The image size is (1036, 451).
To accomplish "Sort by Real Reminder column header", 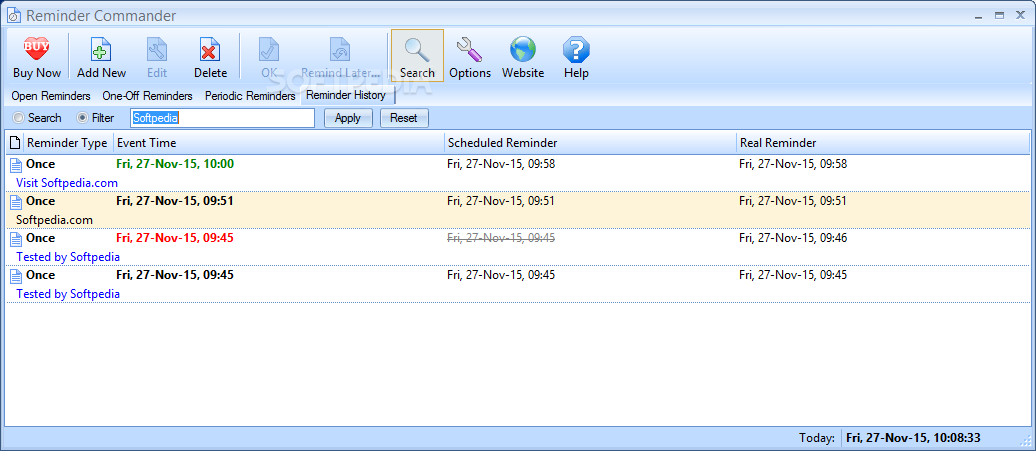I will click(x=883, y=143).
